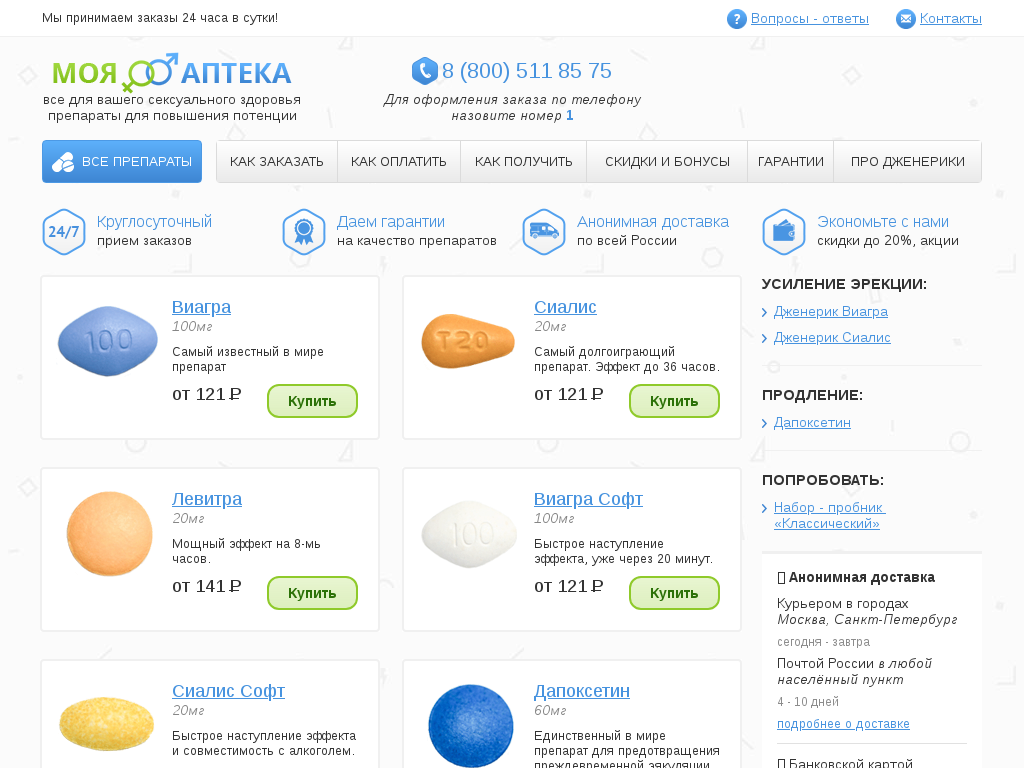
Task: Open the Левитра product title link
Action: 207,498
